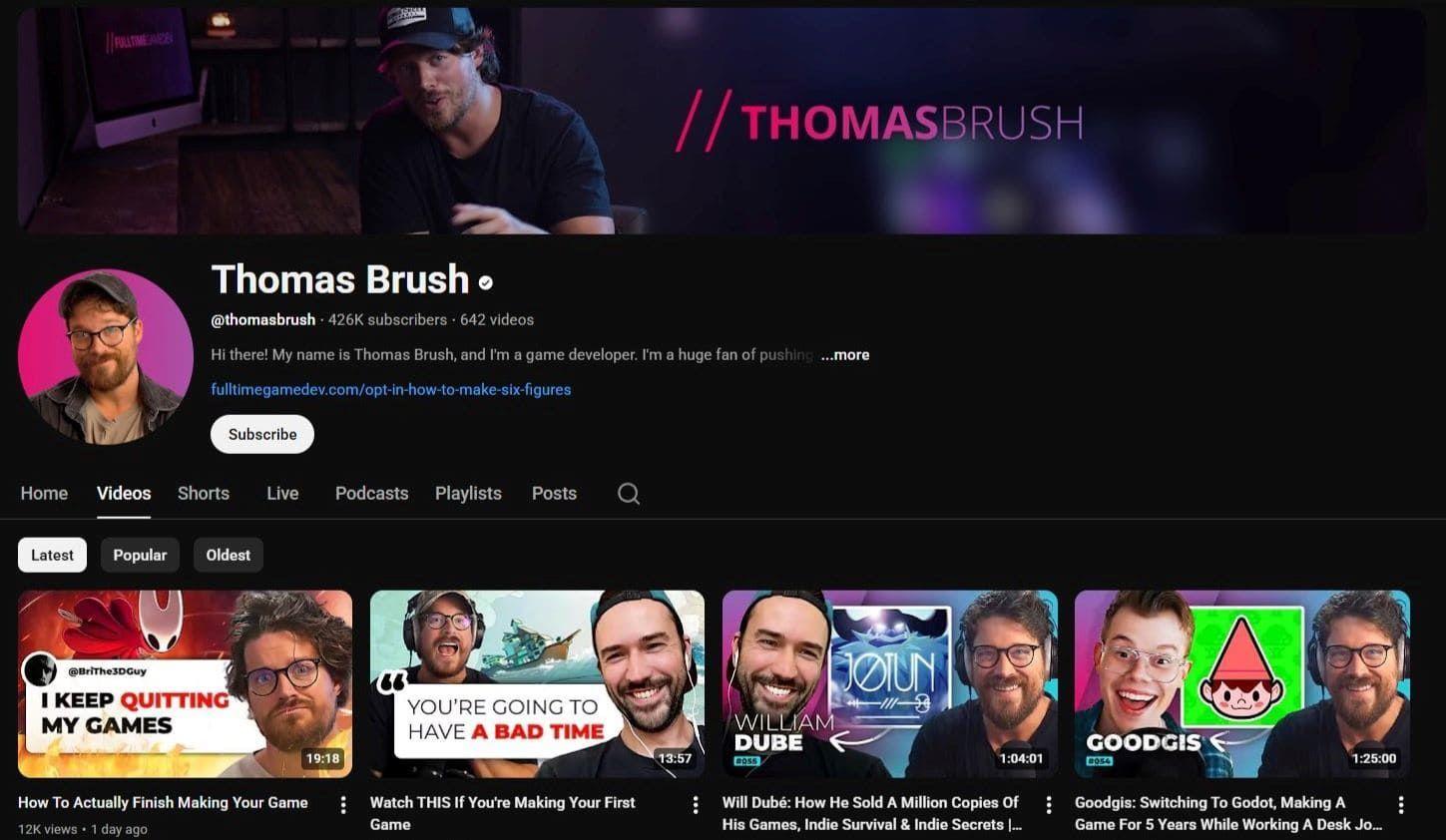This screenshot has width=1446, height=840.
Task: Open three-dot menu for Will Dubé video
Action: click(x=1048, y=804)
